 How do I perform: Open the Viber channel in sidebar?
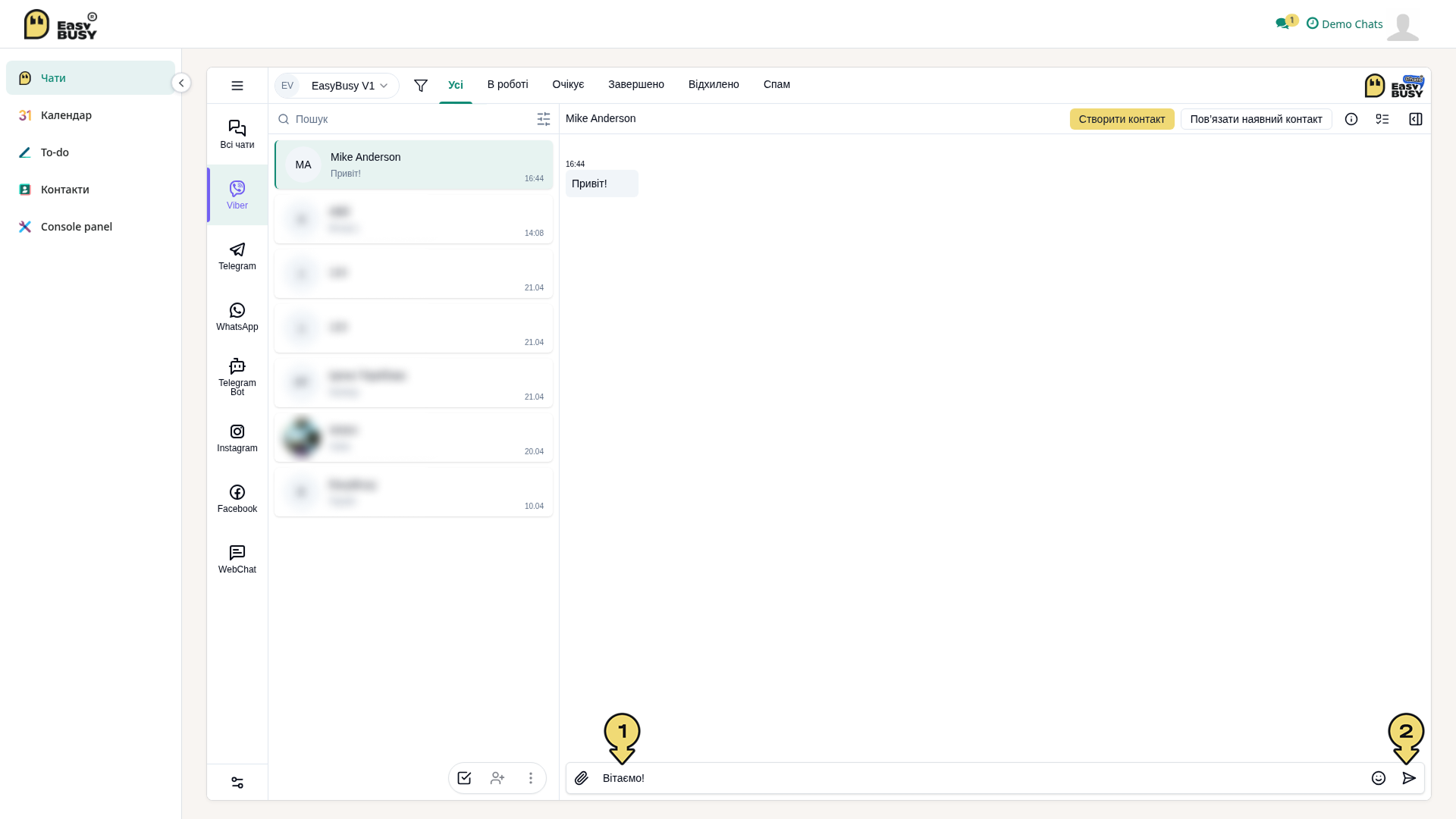pos(237,195)
